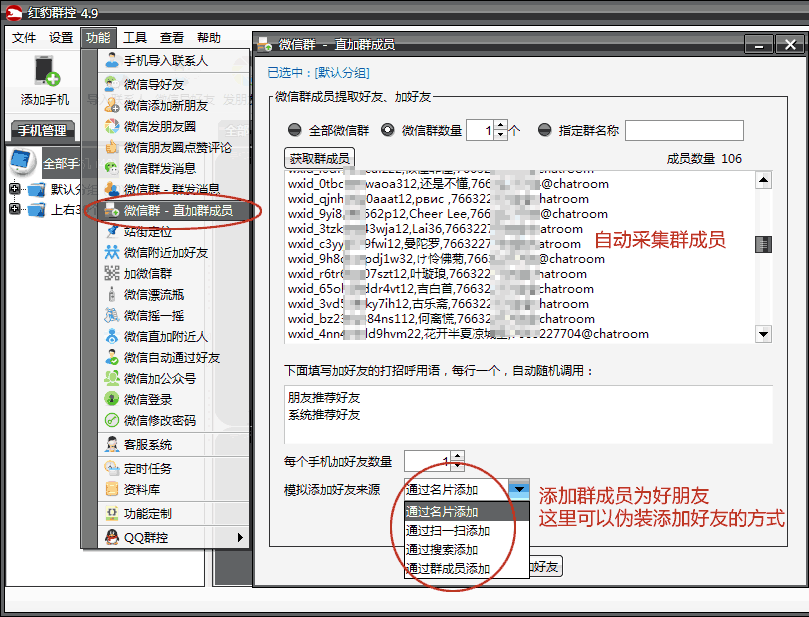The image size is (809, 617).
Task: Choose the 微信导好友 menu item icon
Action: (x=111, y=84)
